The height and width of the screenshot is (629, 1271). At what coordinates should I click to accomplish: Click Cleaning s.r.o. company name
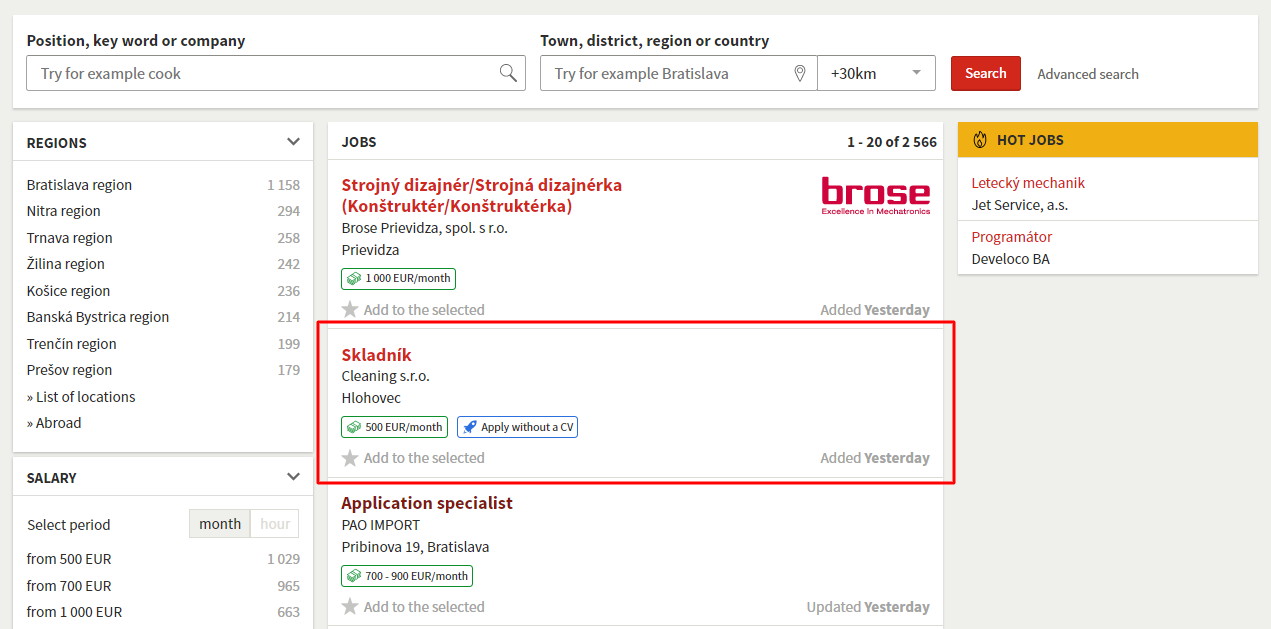(386, 376)
